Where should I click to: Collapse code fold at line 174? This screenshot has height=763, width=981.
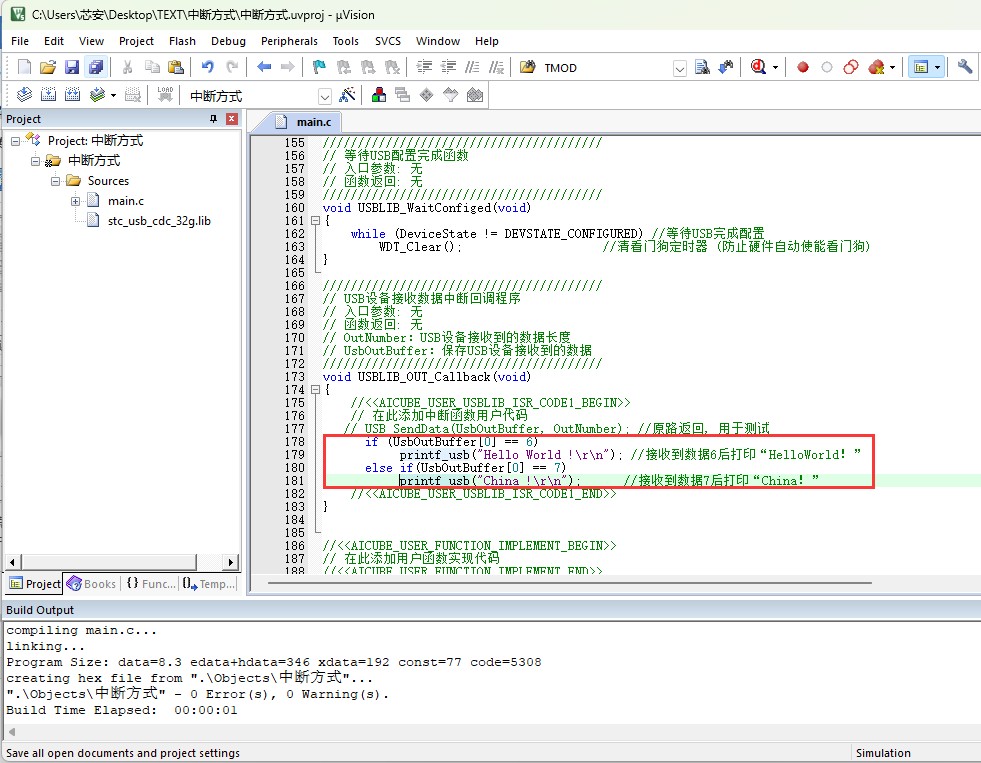315,389
